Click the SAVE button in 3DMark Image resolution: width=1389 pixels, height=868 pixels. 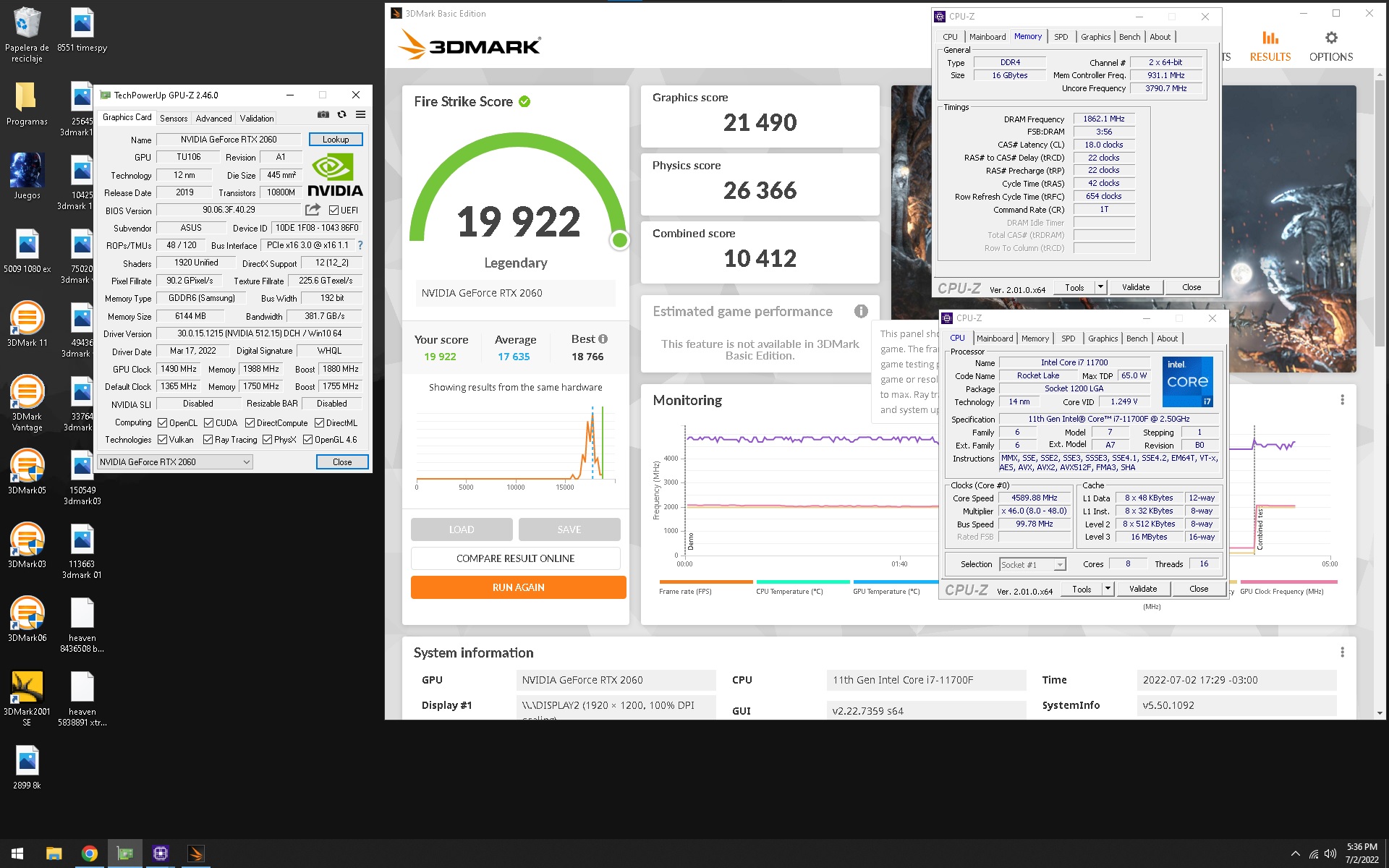569,529
